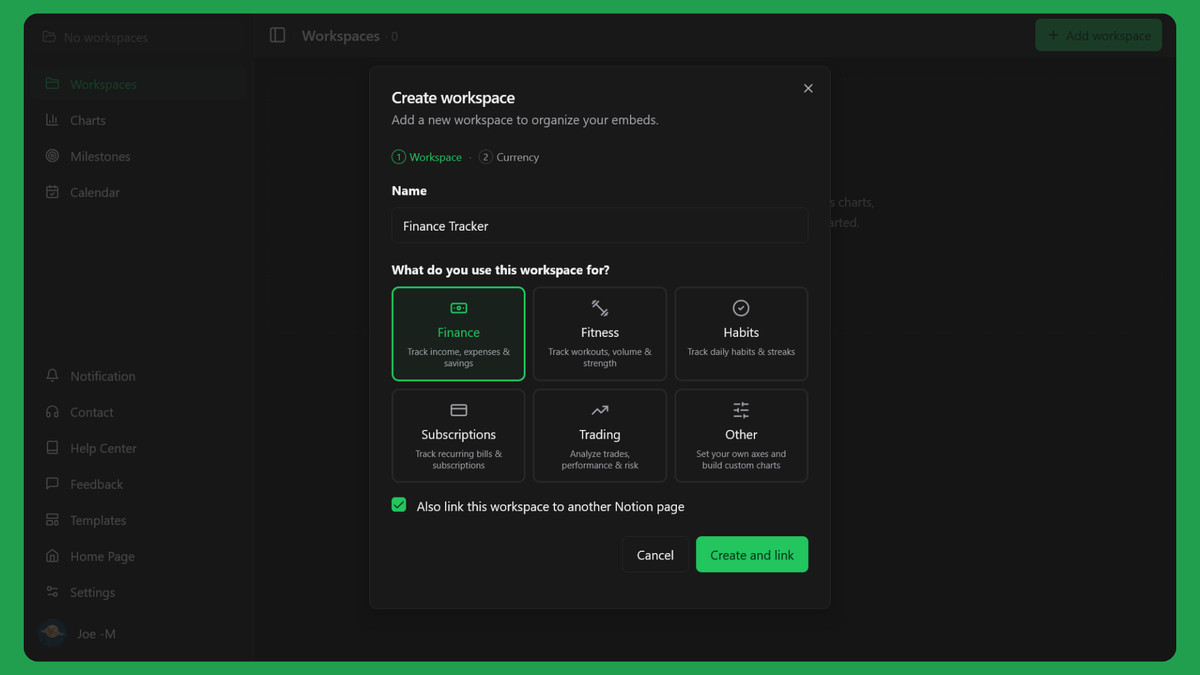Click the Workspaces page title
This screenshot has height=675, width=1200.
click(341, 36)
